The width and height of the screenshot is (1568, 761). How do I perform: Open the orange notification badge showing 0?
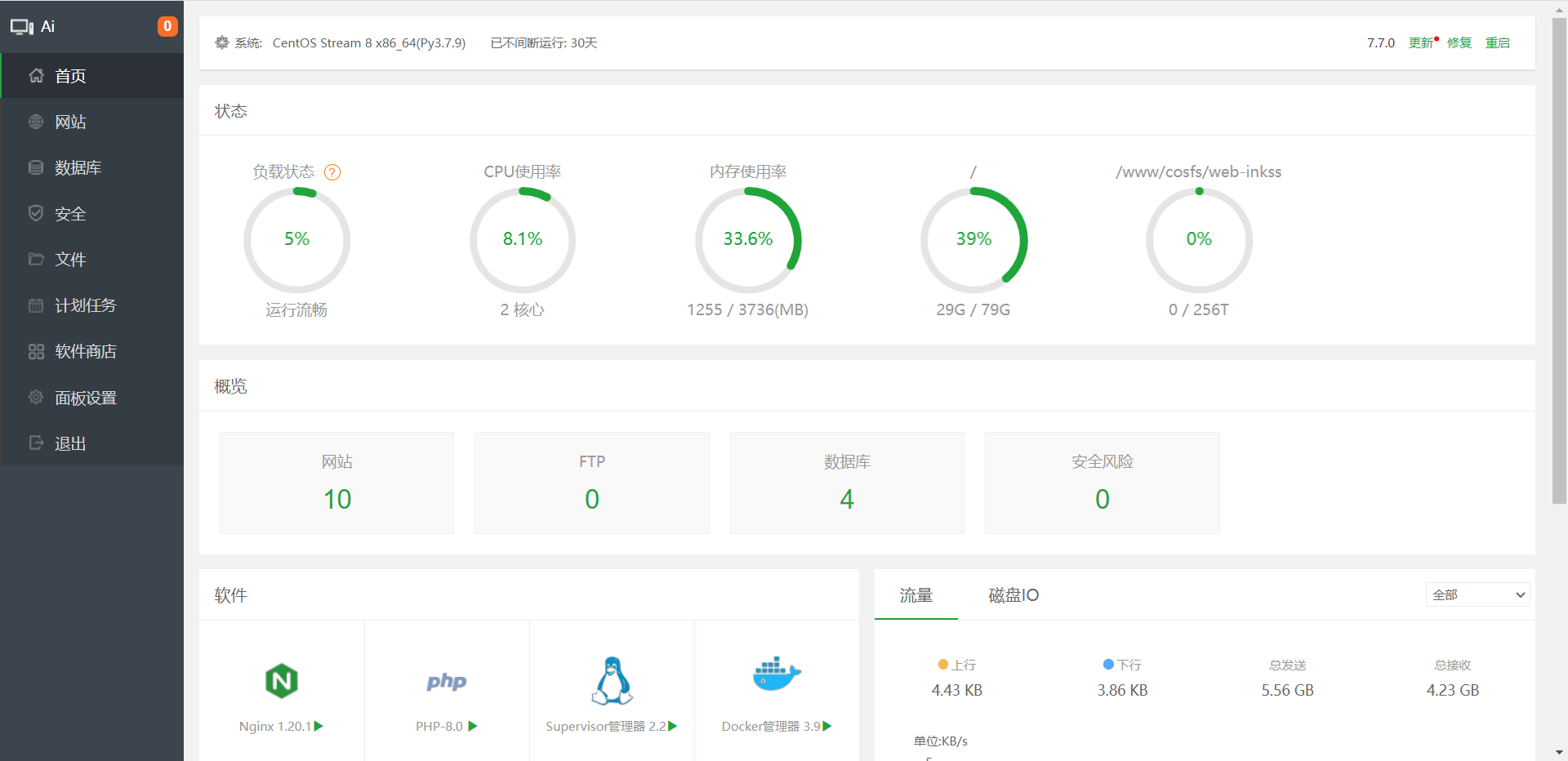tap(167, 26)
